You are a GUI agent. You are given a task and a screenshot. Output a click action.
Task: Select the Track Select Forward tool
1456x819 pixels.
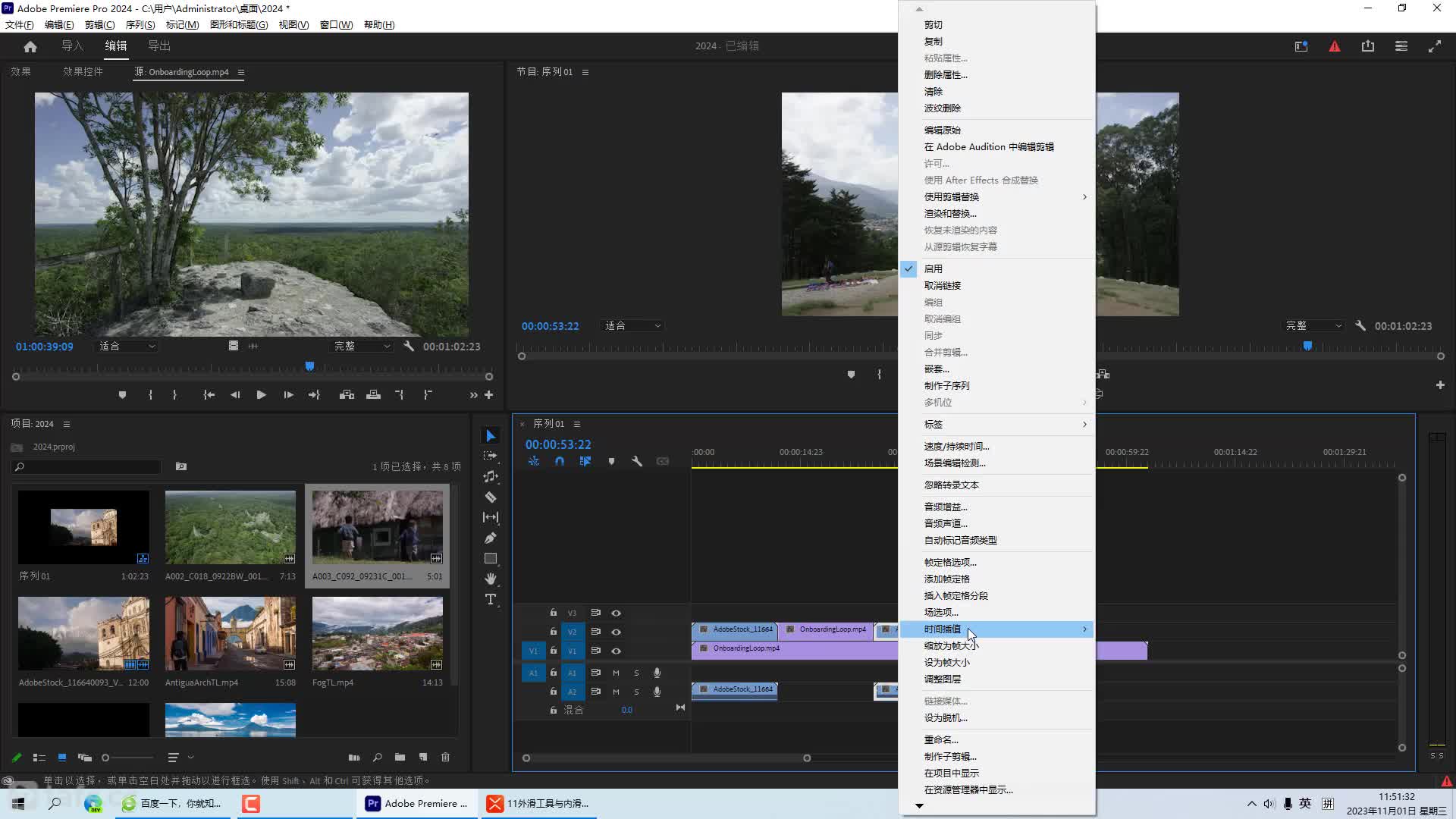click(490, 456)
